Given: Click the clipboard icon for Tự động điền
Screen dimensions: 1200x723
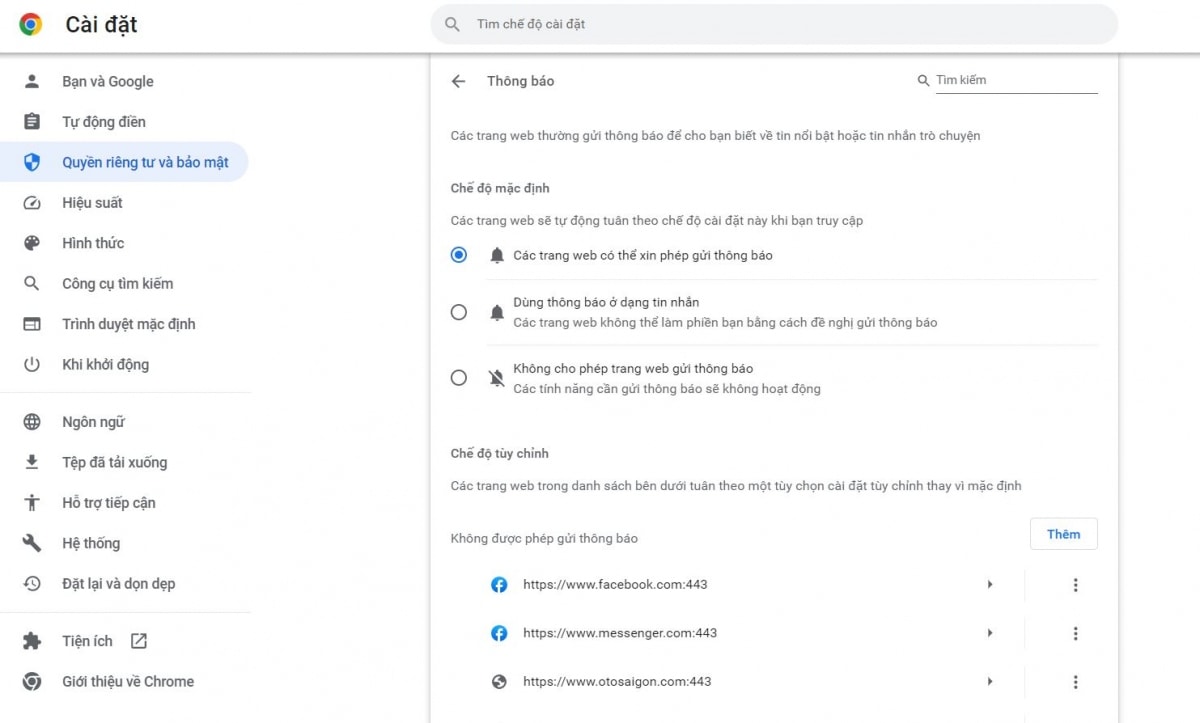Looking at the screenshot, I should [32, 122].
